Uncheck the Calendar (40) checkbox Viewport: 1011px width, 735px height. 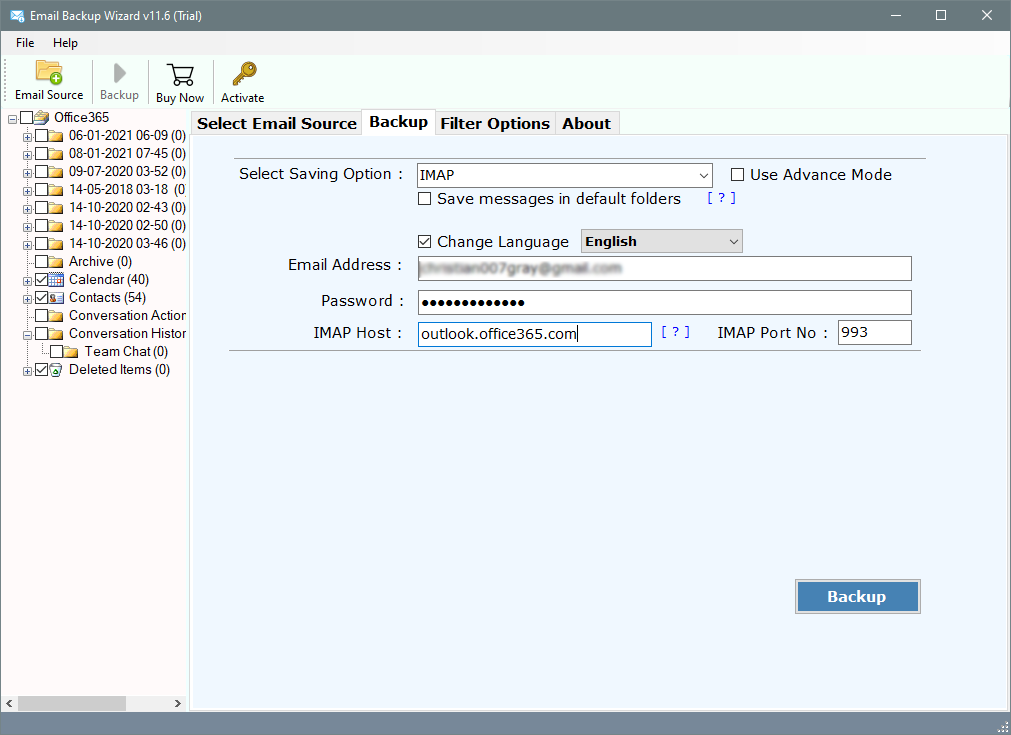point(41,280)
